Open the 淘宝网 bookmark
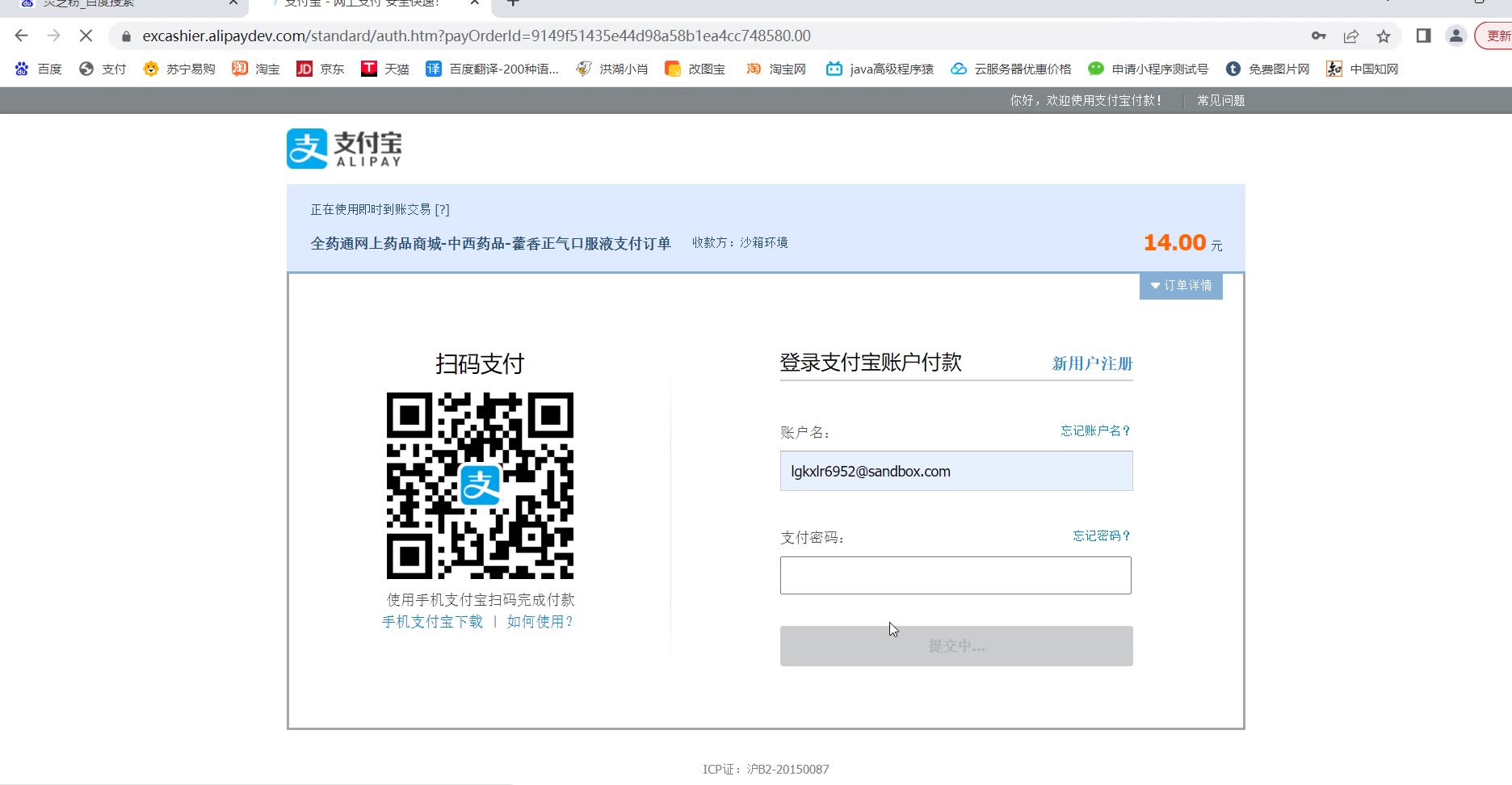 (775, 69)
